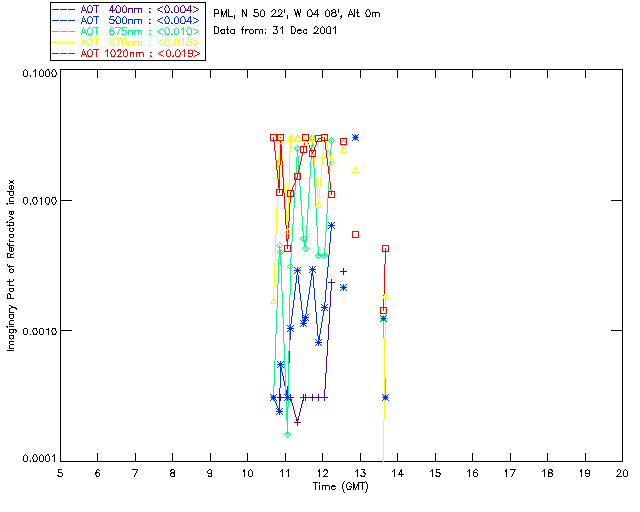Click the 0.0010 y-axis label
Viewport: 640px width, 512px height.
[x=40, y=331]
